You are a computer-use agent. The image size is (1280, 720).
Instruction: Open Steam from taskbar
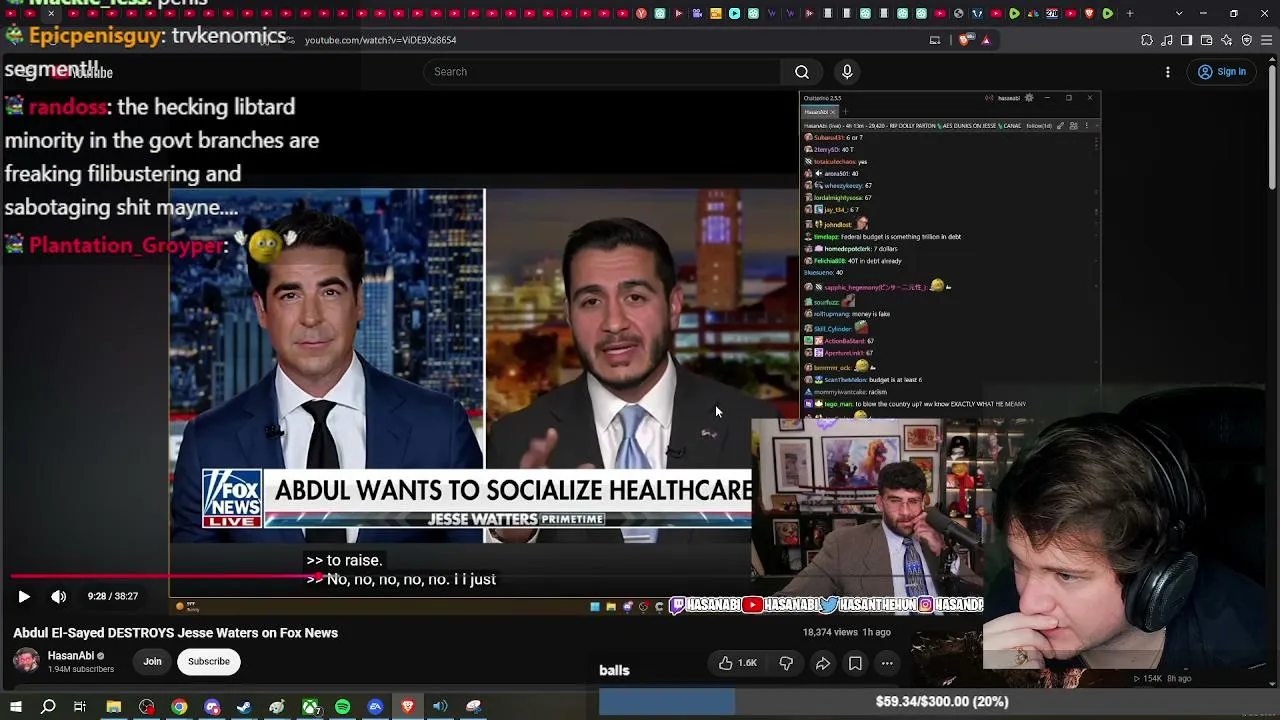pyautogui.click(x=244, y=707)
